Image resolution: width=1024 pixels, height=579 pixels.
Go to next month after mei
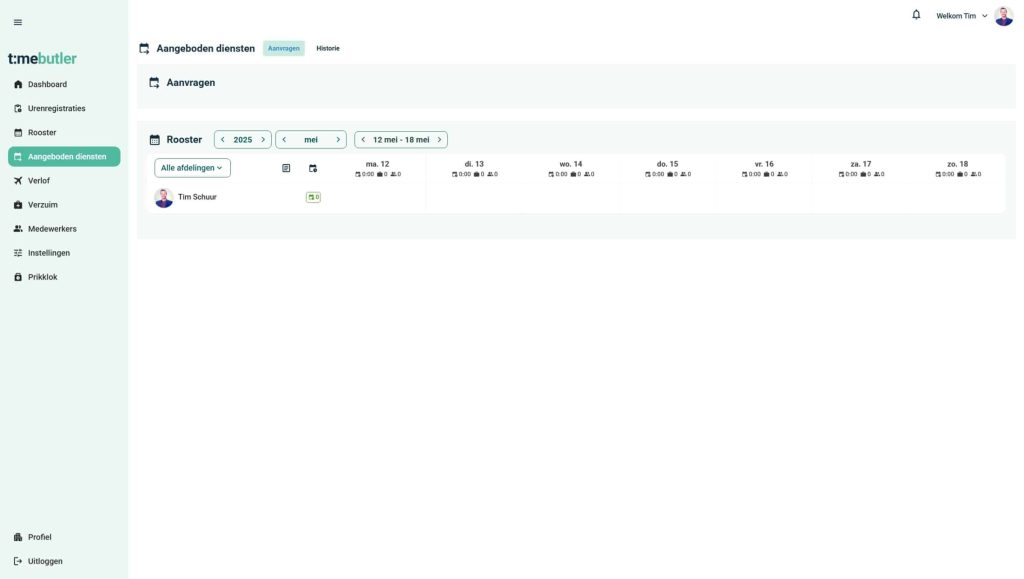pos(338,140)
